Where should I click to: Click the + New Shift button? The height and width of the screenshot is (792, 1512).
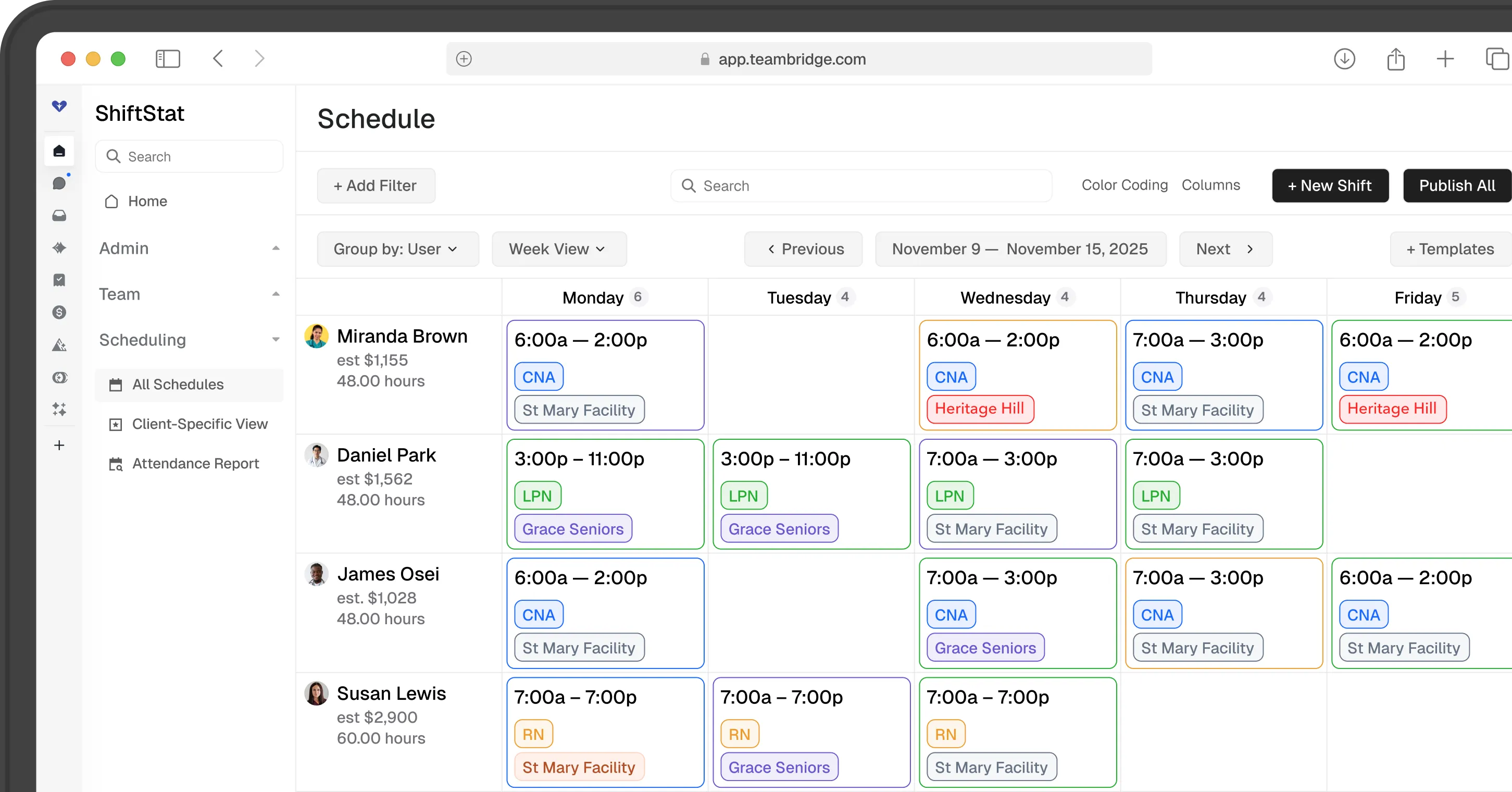click(1330, 185)
